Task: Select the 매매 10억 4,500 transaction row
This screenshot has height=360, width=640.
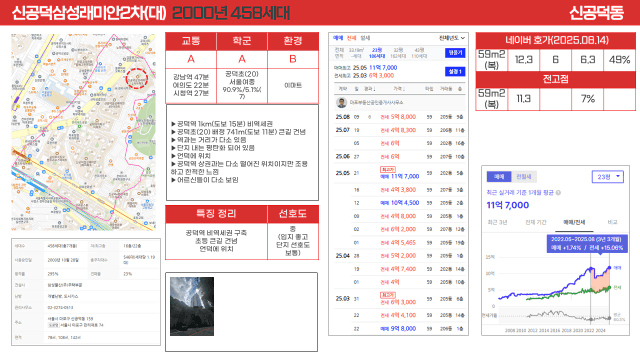Action: [400, 203]
